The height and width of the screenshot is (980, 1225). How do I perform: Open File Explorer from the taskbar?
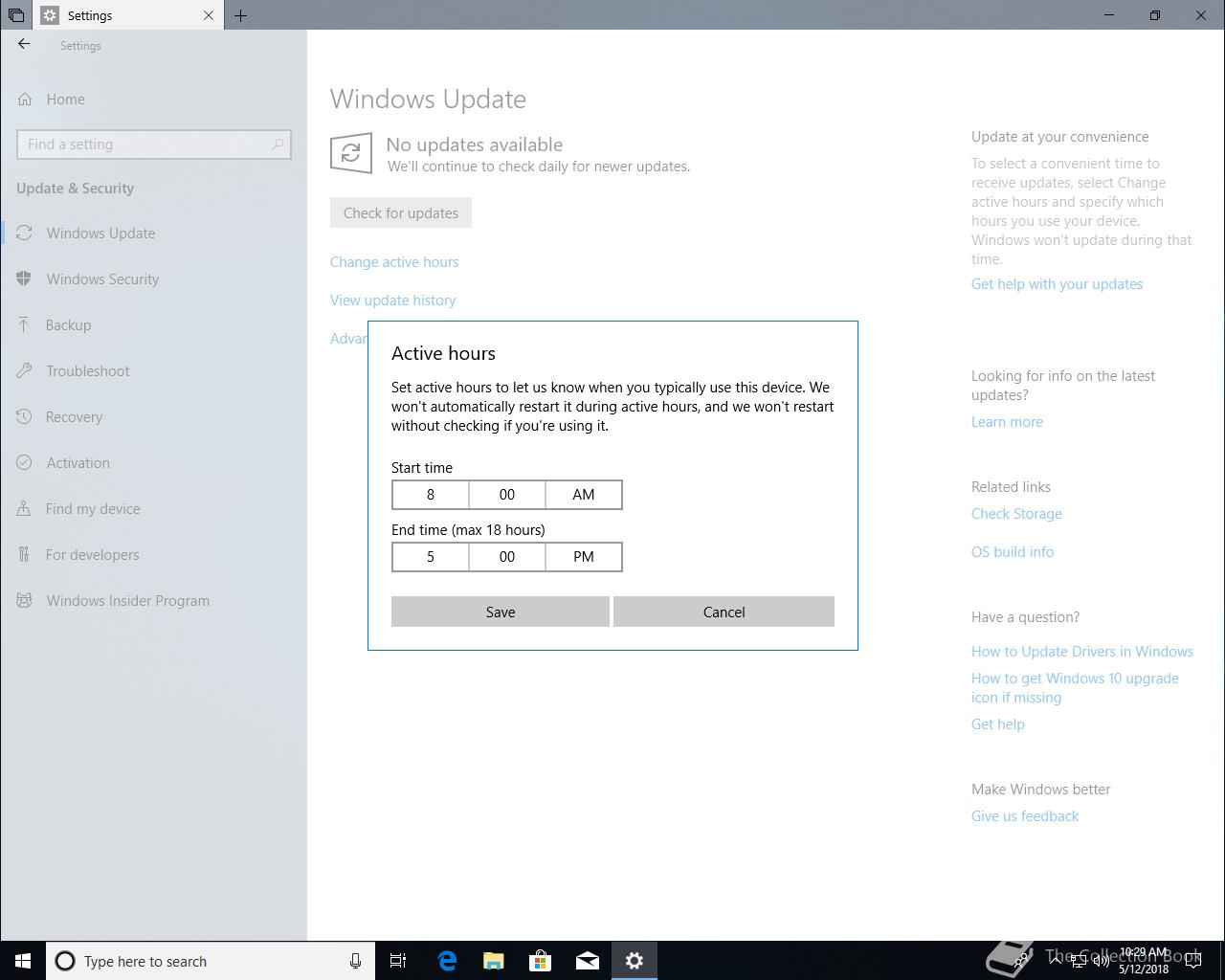494,961
